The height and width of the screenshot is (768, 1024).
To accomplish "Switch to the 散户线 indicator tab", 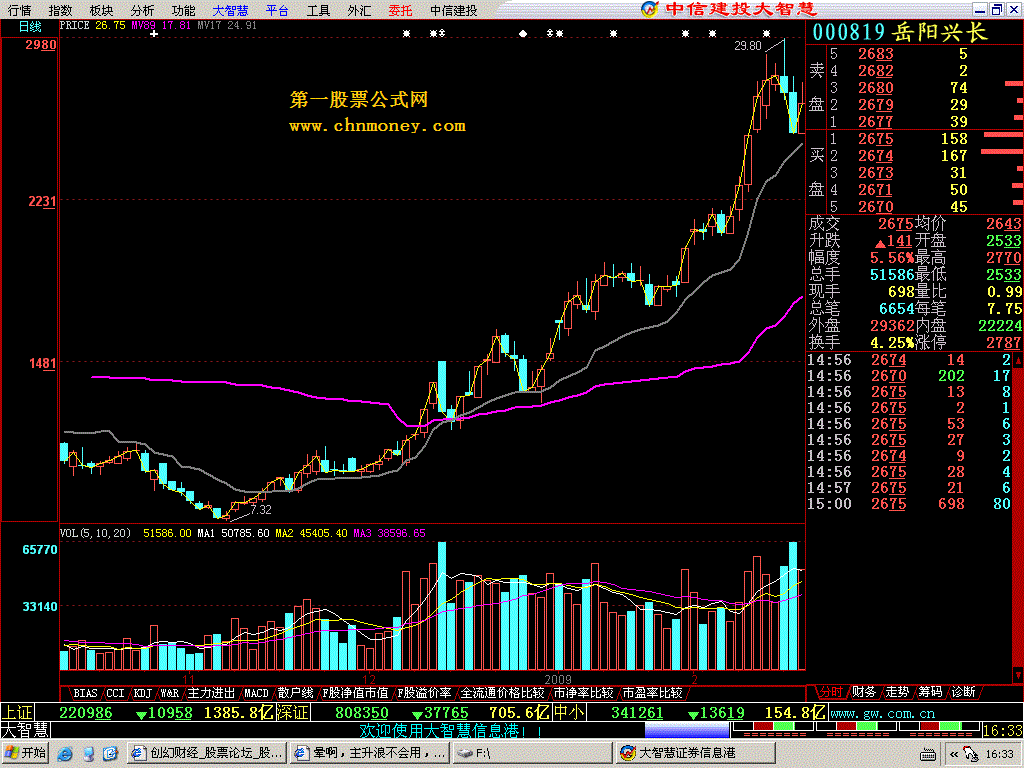I will click(x=295, y=693).
